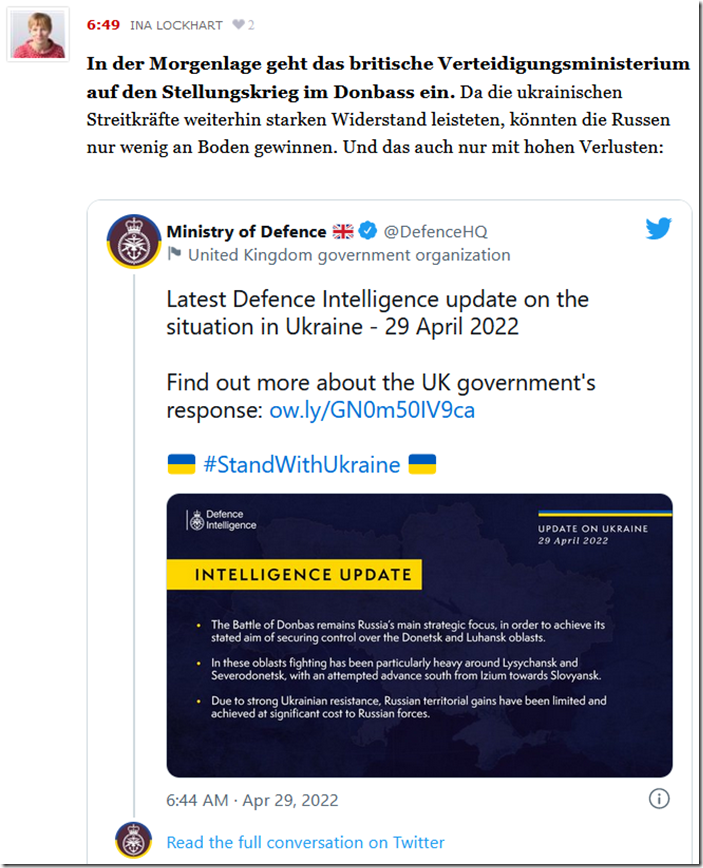The width and height of the screenshot is (703, 868).
Task: Click Ina Lockhart's author photo
Action: (39, 33)
